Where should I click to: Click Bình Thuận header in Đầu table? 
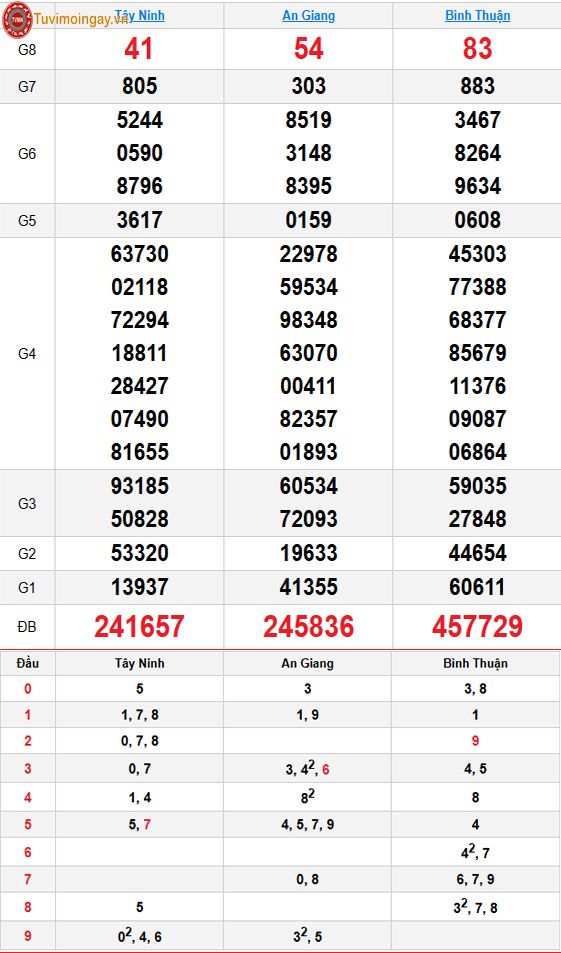click(475, 663)
